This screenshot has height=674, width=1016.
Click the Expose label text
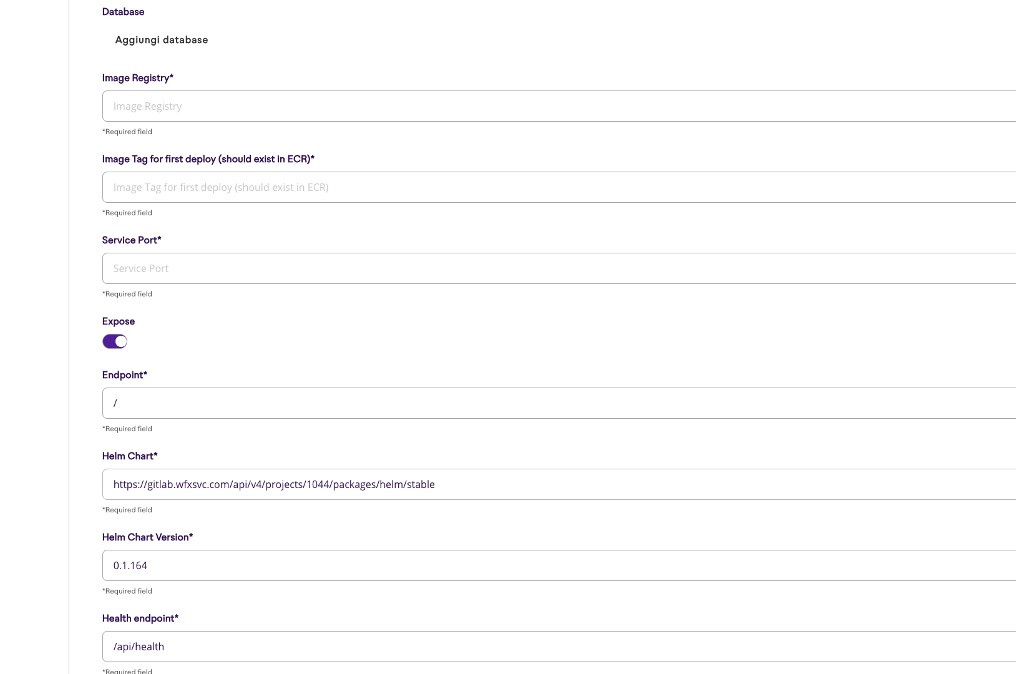[117, 321]
